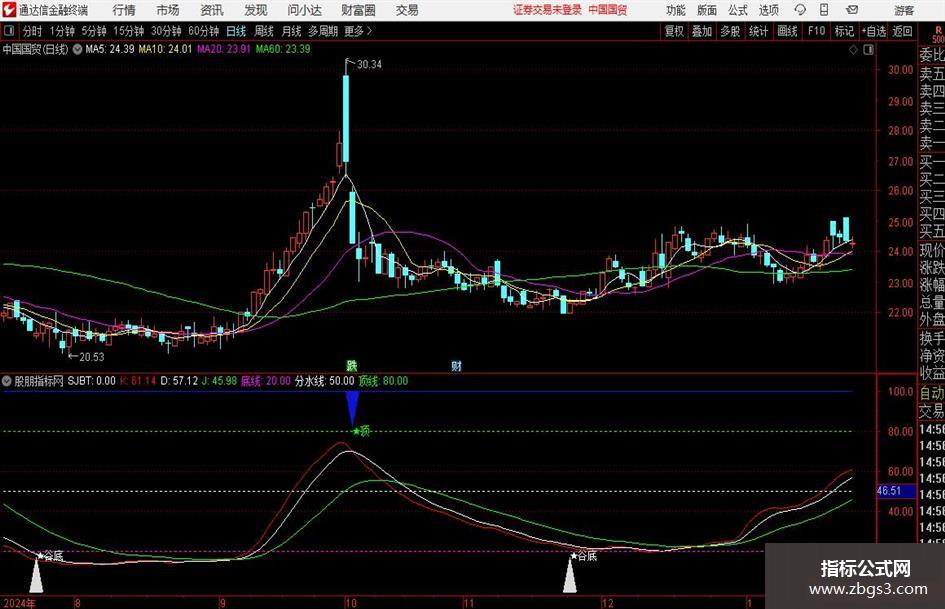Click 证券交易未登录 login status link
This screenshot has width=945, height=609.
tap(548, 10)
